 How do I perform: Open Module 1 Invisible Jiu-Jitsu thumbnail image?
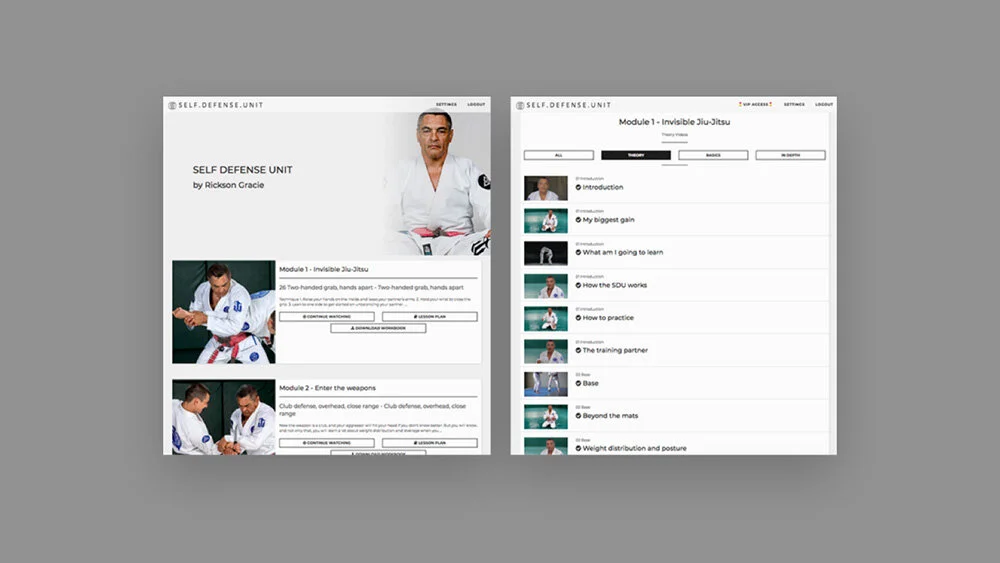point(224,312)
